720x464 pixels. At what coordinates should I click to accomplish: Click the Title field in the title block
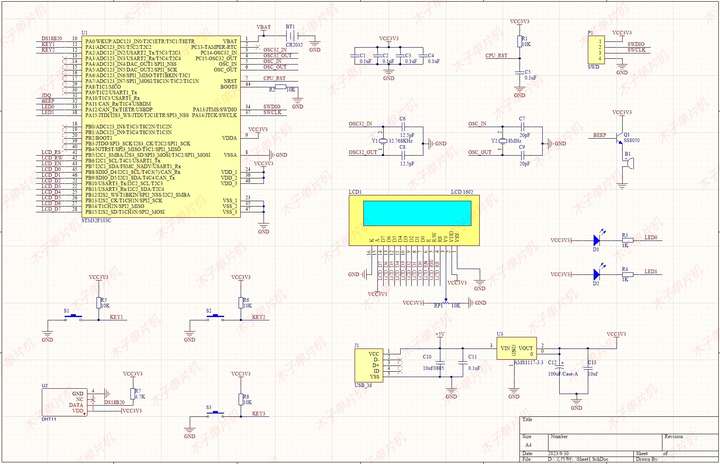point(619,424)
